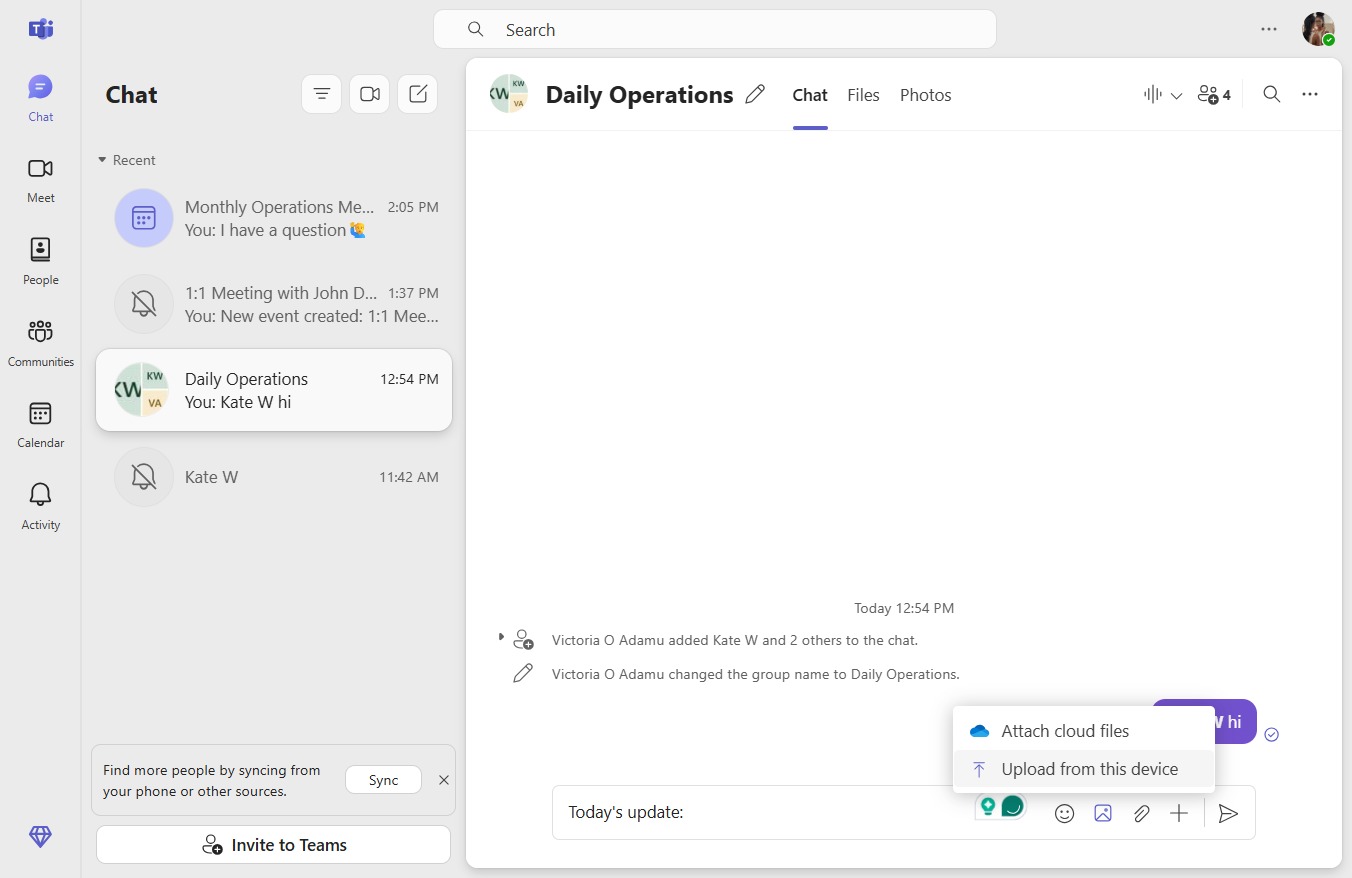Screen dimensions: 1352x878
Task: Click the 'You: I have a question' preview
Action: (275, 230)
